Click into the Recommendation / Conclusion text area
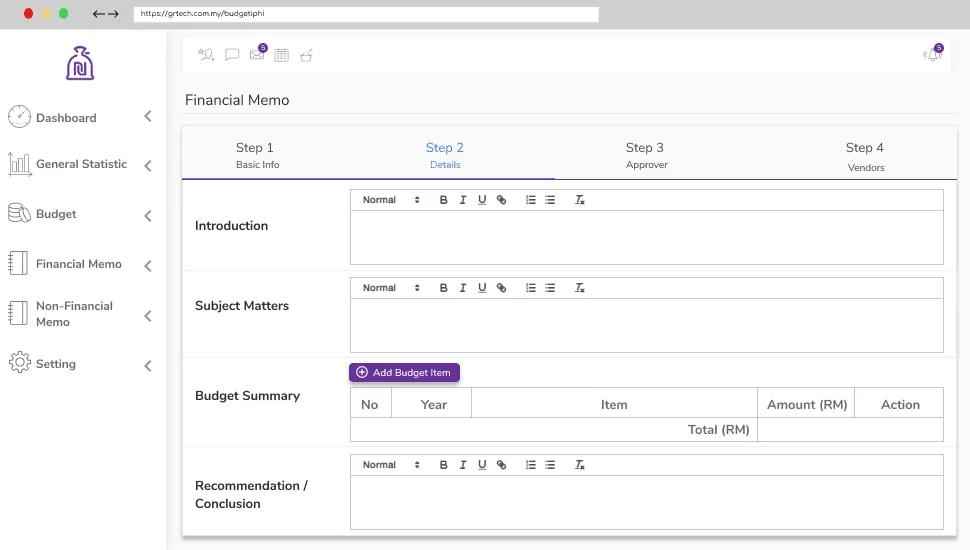 [x=646, y=502]
